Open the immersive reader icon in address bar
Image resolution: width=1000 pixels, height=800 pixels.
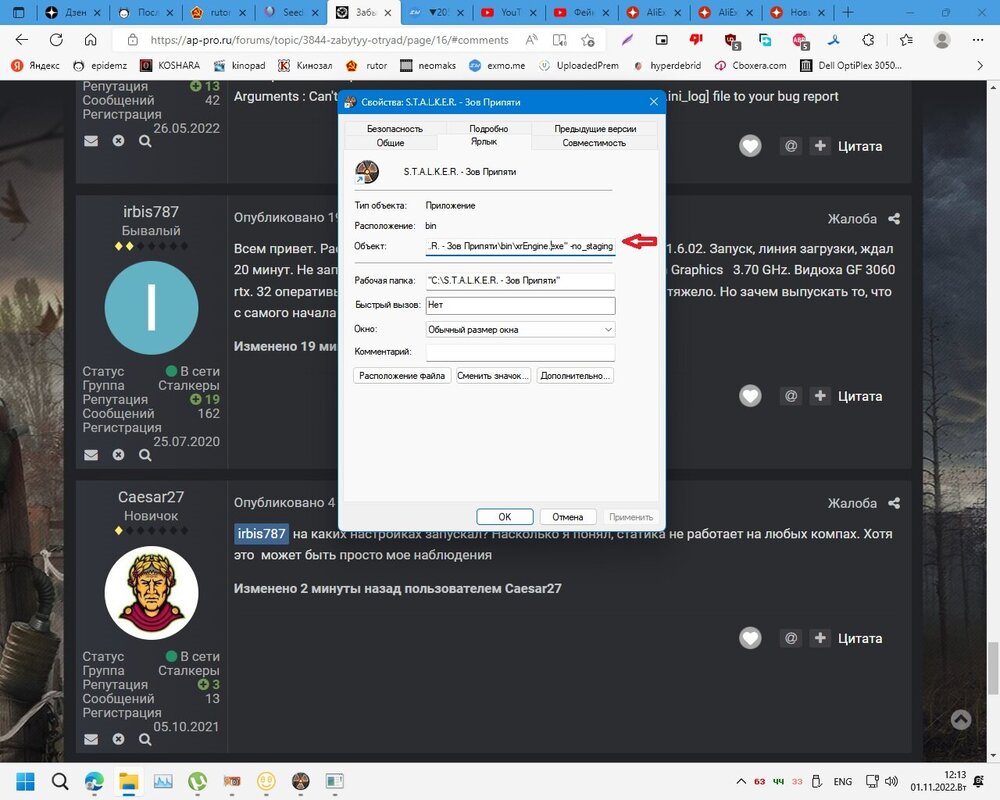point(559,40)
